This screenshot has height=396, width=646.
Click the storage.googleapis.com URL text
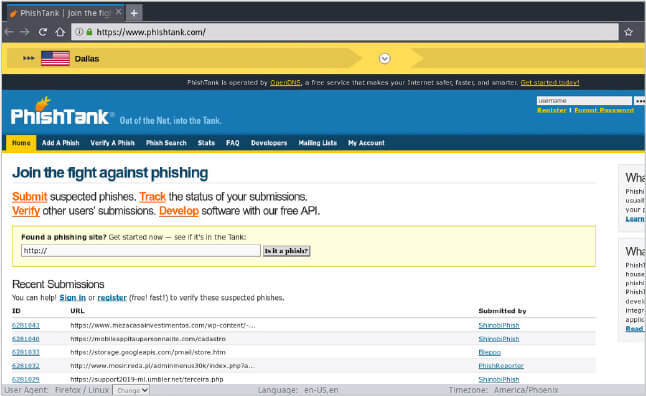pos(148,352)
